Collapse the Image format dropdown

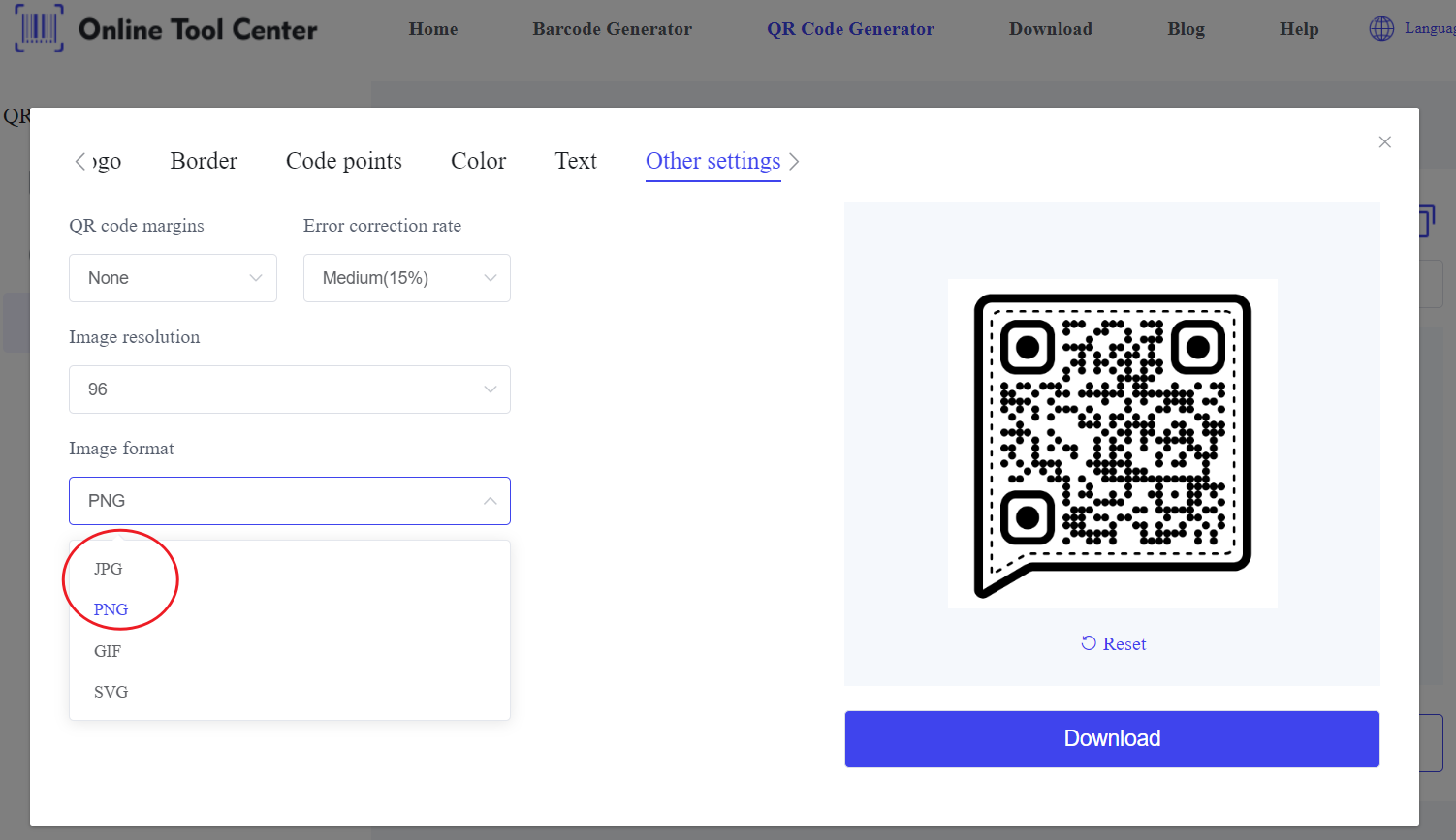(290, 501)
